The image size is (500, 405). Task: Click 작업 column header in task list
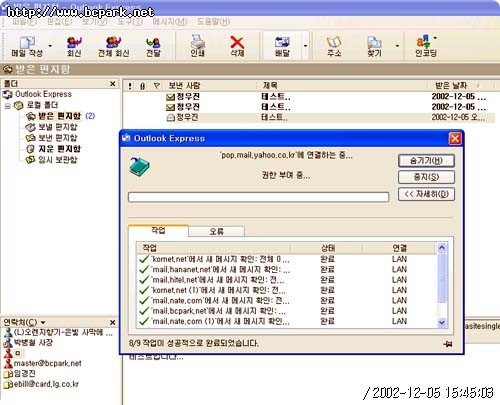click(213, 248)
